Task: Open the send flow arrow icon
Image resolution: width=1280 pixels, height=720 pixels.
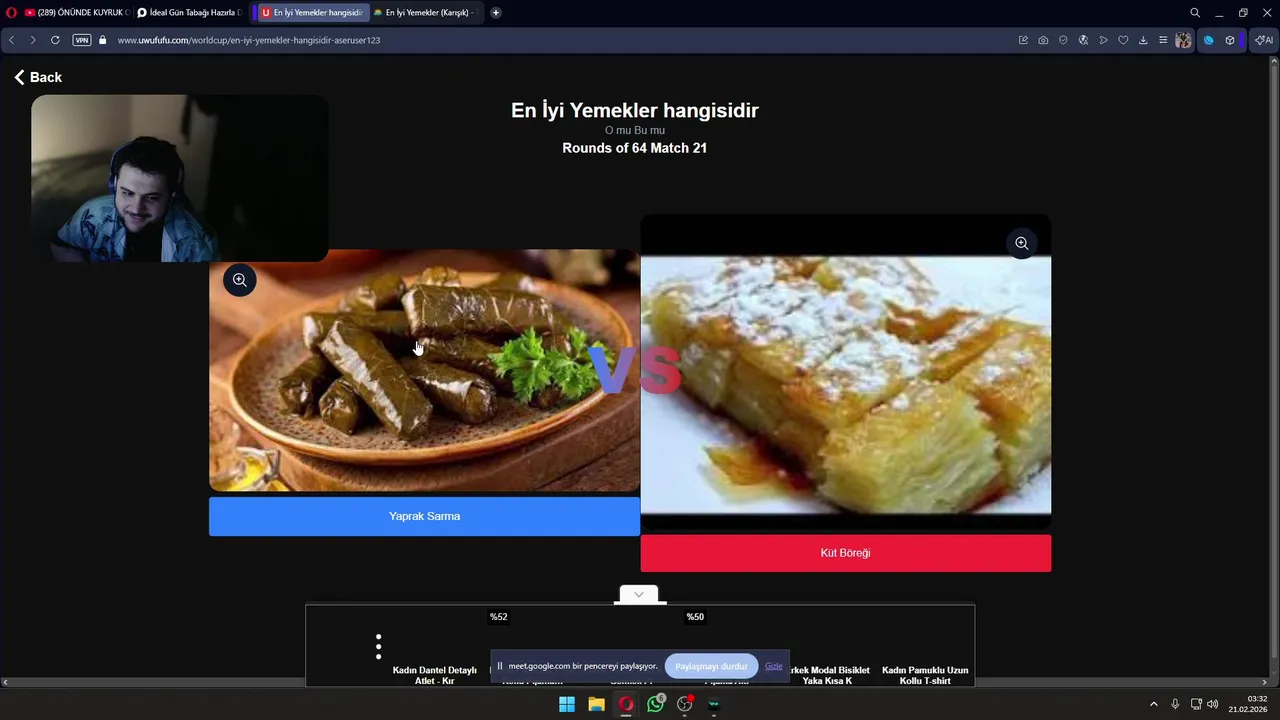Action: click(x=1103, y=40)
